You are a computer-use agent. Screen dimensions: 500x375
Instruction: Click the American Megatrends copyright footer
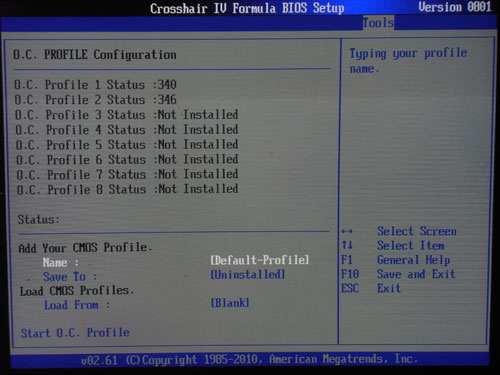[249, 359]
